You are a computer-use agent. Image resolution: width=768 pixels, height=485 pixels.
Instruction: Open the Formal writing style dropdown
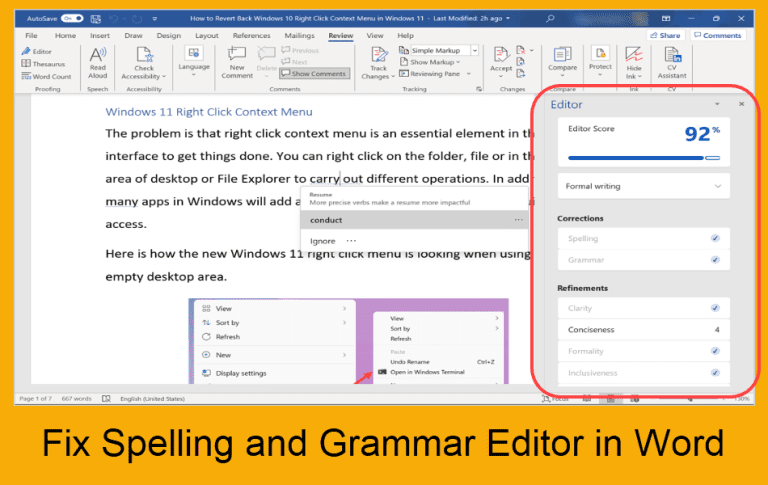pyautogui.click(x=644, y=186)
